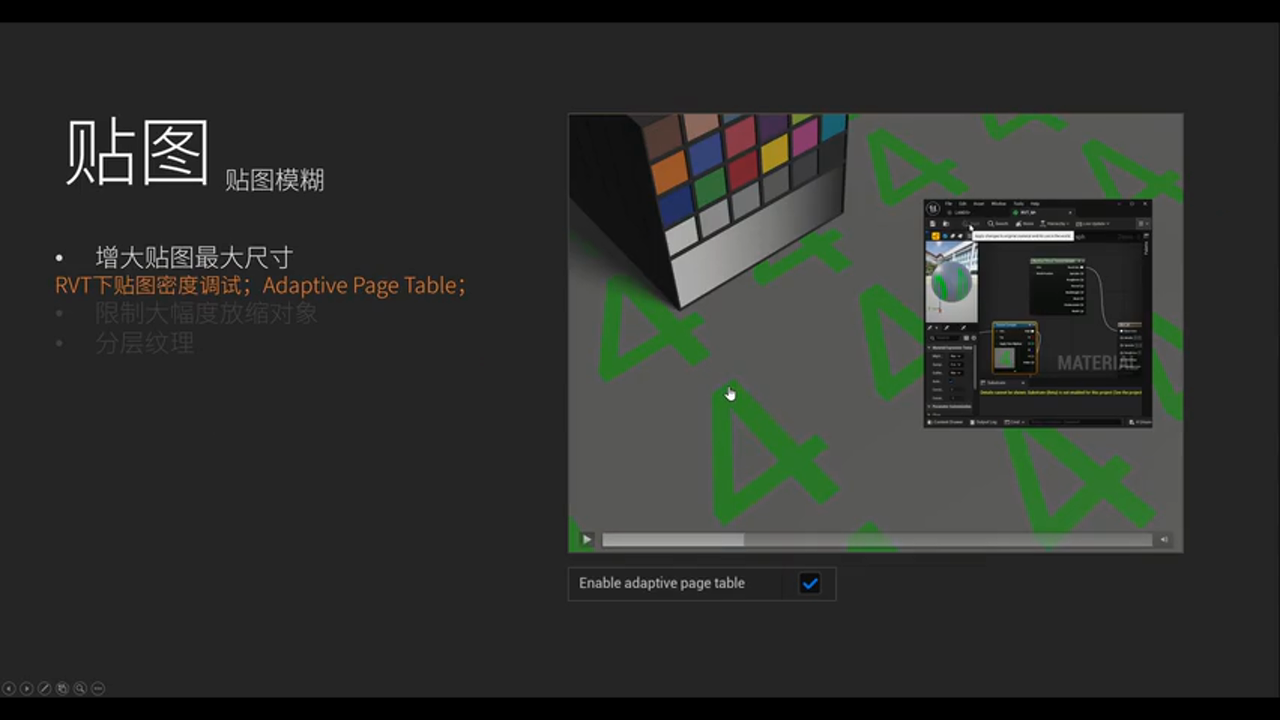Play the embedded video

pyautogui.click(x=587, y=540)
